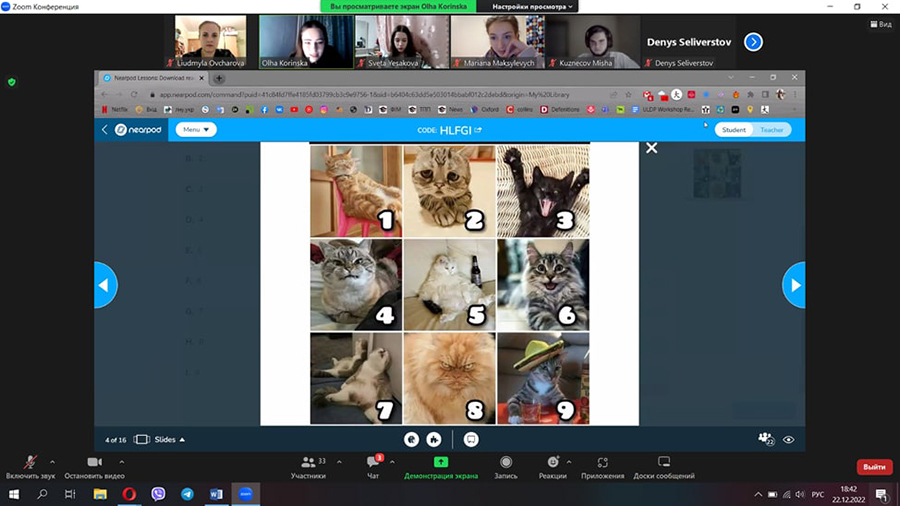This screenshot has width=900, height=506.
Task: Open the Nearpod Menu dropdown
Action: (x=196, y=130)
